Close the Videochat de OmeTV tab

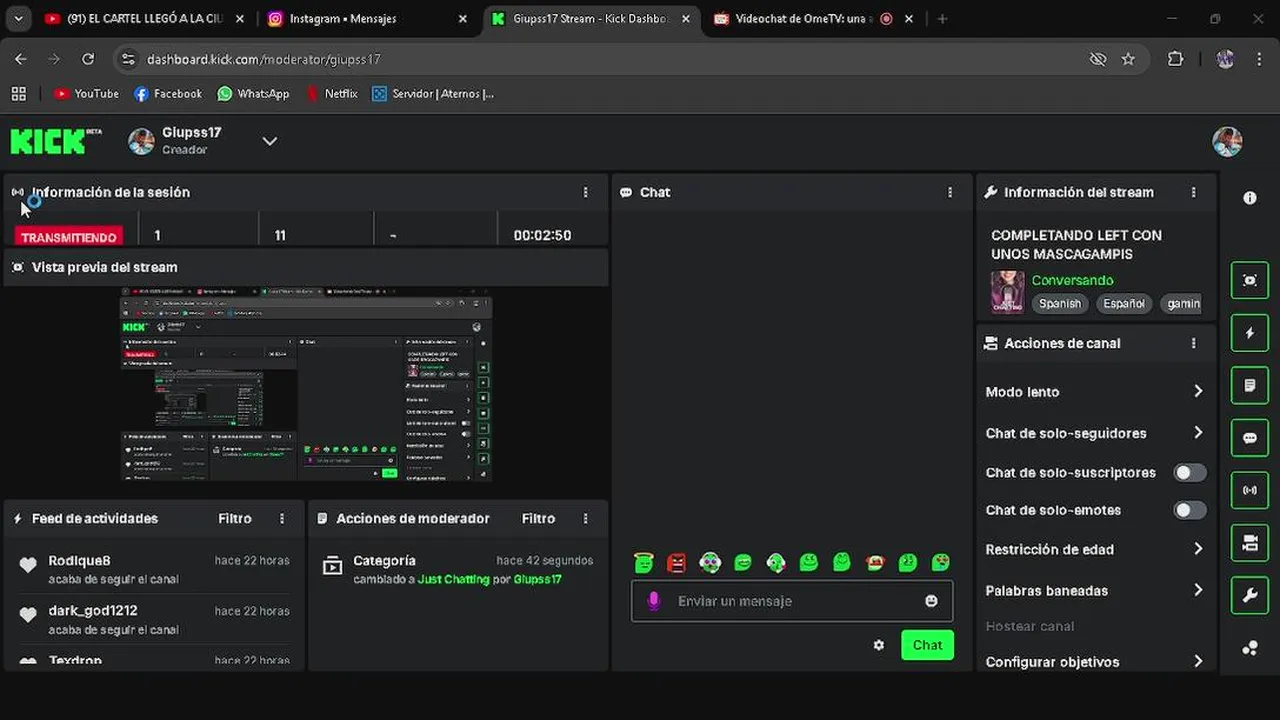908,18
